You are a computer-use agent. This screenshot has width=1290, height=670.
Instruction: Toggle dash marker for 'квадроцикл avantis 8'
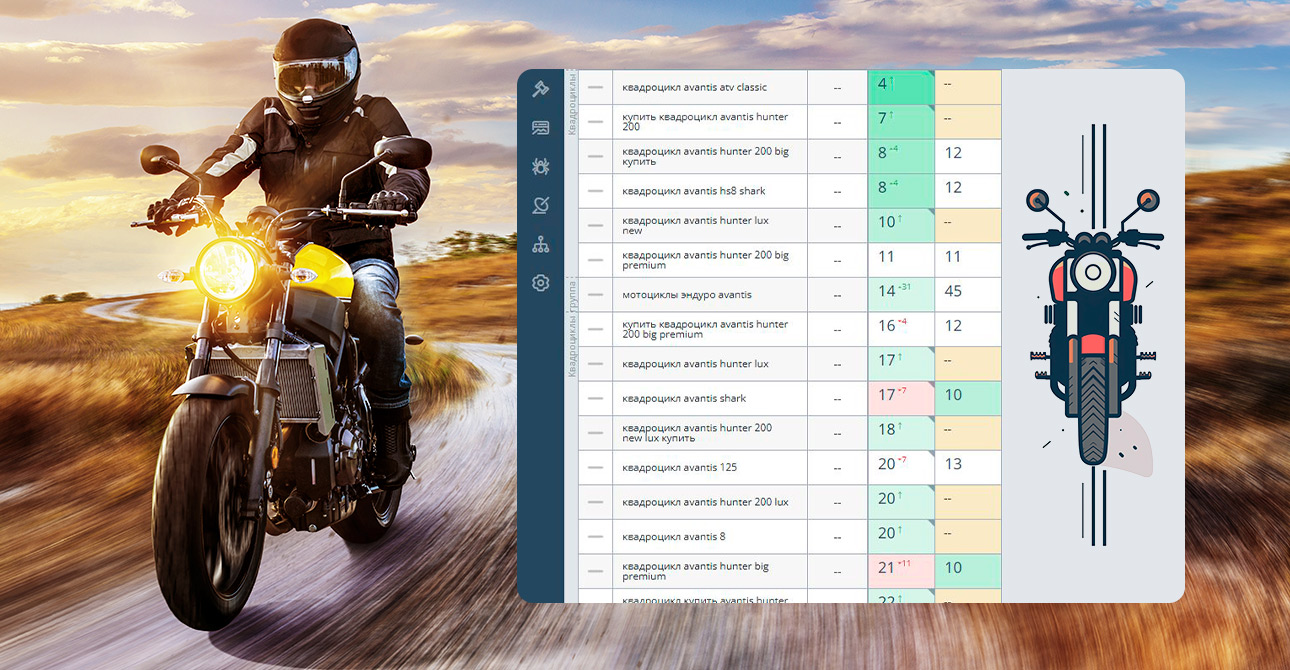tap(596, 537)
